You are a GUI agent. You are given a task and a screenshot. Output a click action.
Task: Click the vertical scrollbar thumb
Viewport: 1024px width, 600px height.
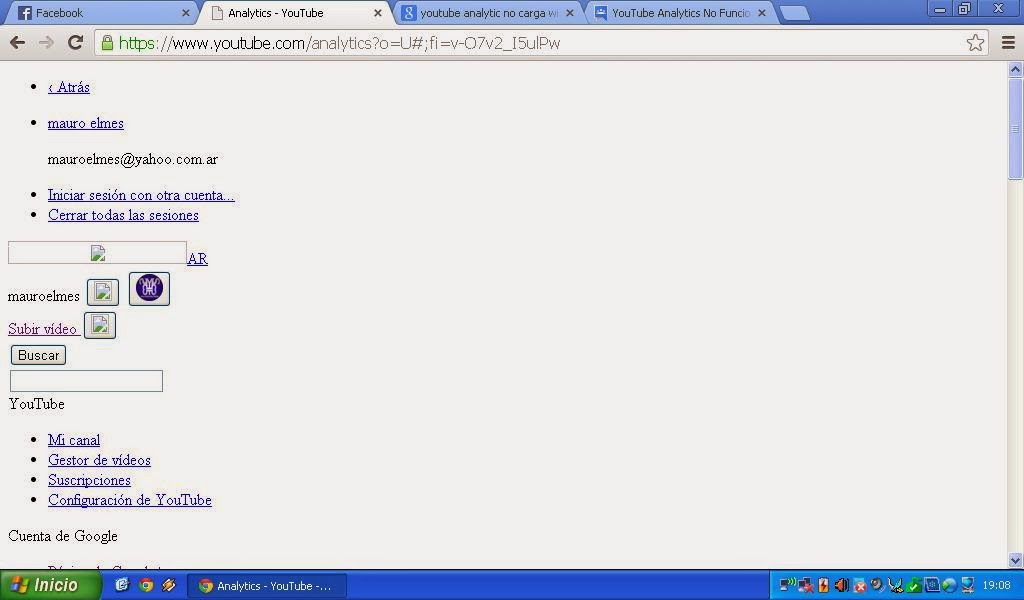[x=1016, y=129]
